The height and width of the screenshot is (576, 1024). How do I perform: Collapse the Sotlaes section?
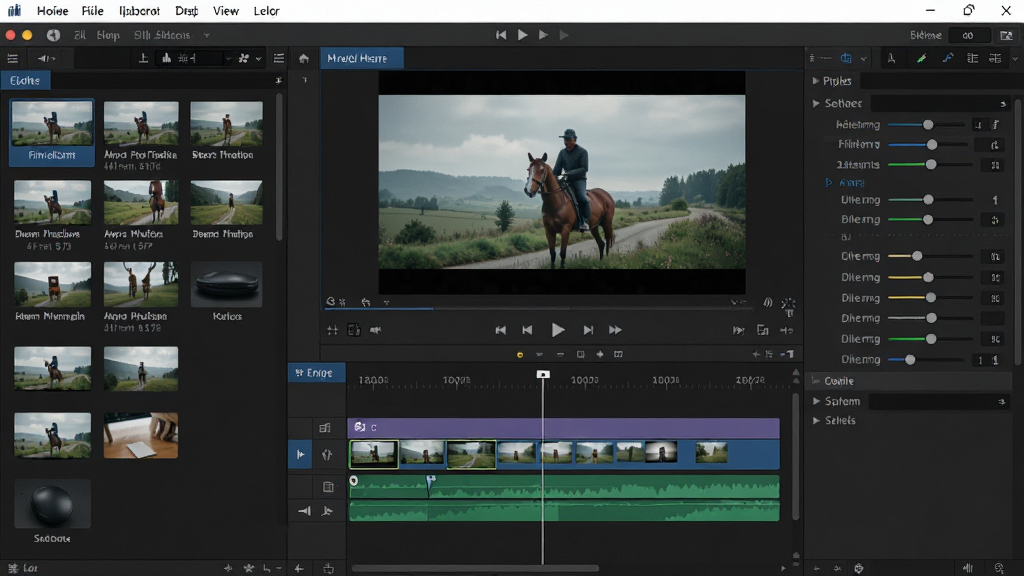(x=816, y=103)
